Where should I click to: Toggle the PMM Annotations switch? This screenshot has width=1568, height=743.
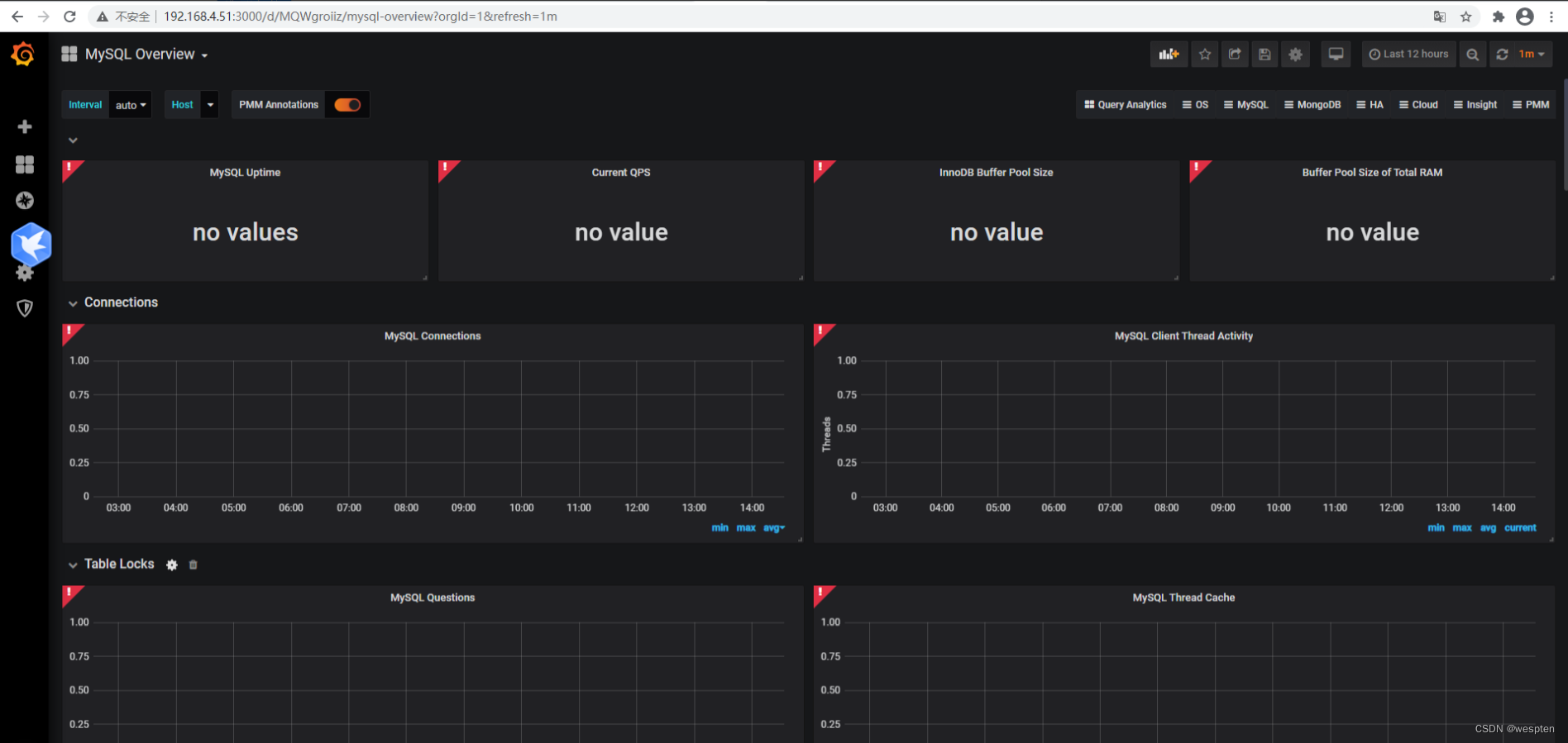[x=347, y=105]
